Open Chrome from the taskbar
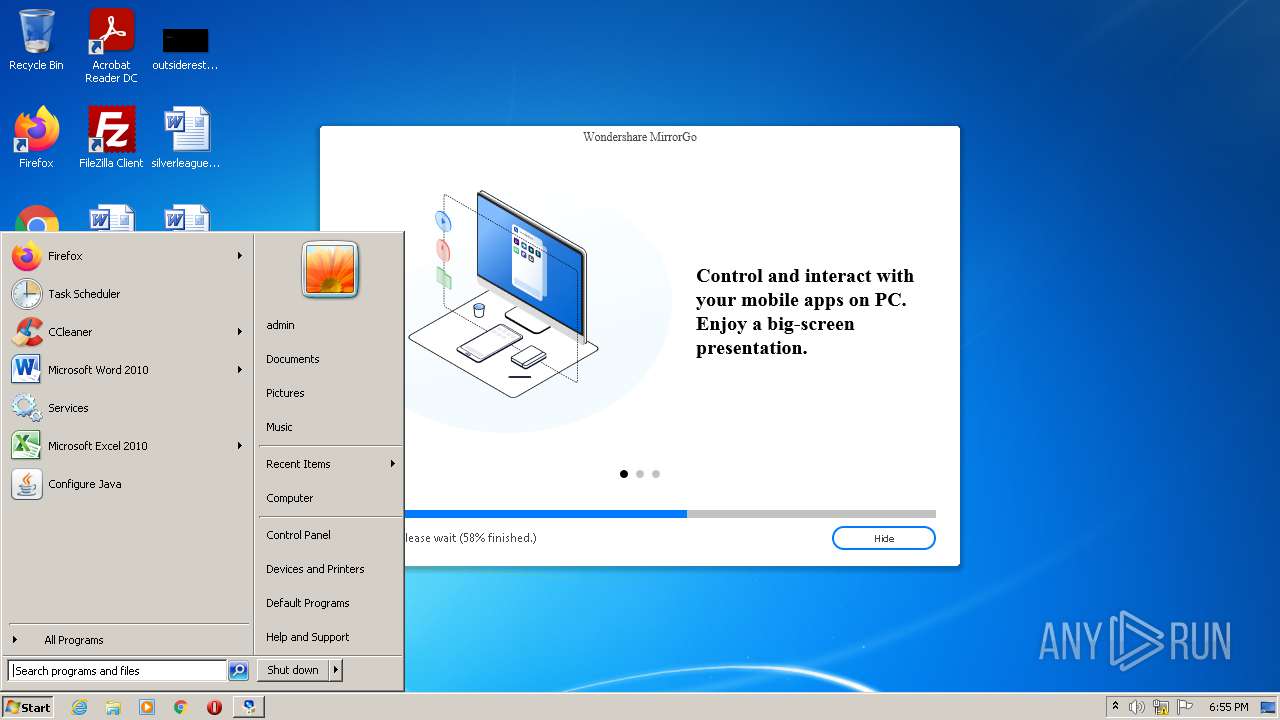1280x720 pixels. coord(181,707)
